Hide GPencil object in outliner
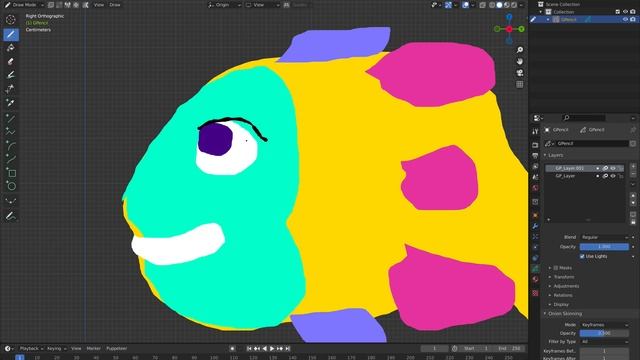 pyautogui.click(x=625, y=19)
